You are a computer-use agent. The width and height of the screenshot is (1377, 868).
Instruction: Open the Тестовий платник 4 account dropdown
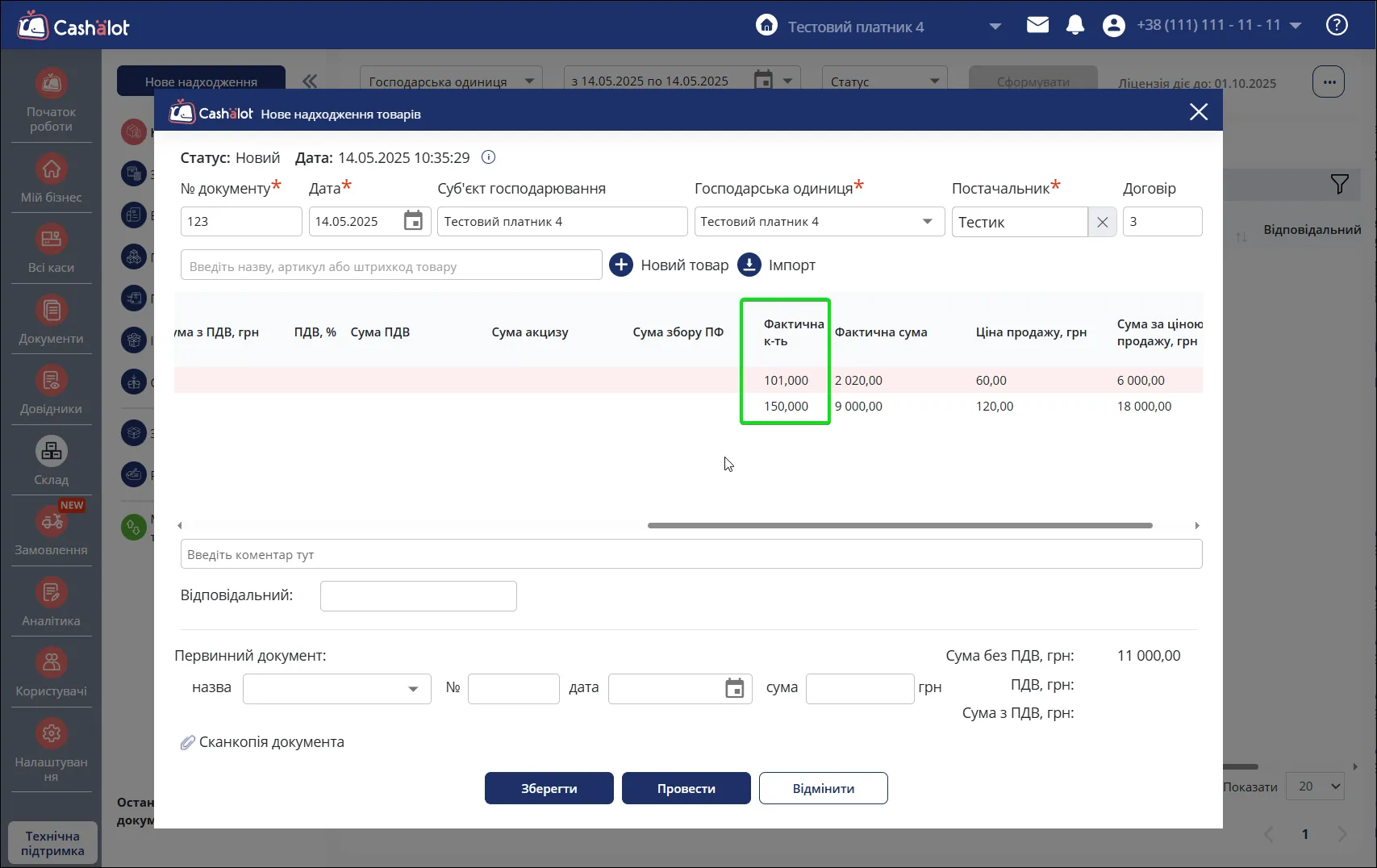tap(995, 27)
